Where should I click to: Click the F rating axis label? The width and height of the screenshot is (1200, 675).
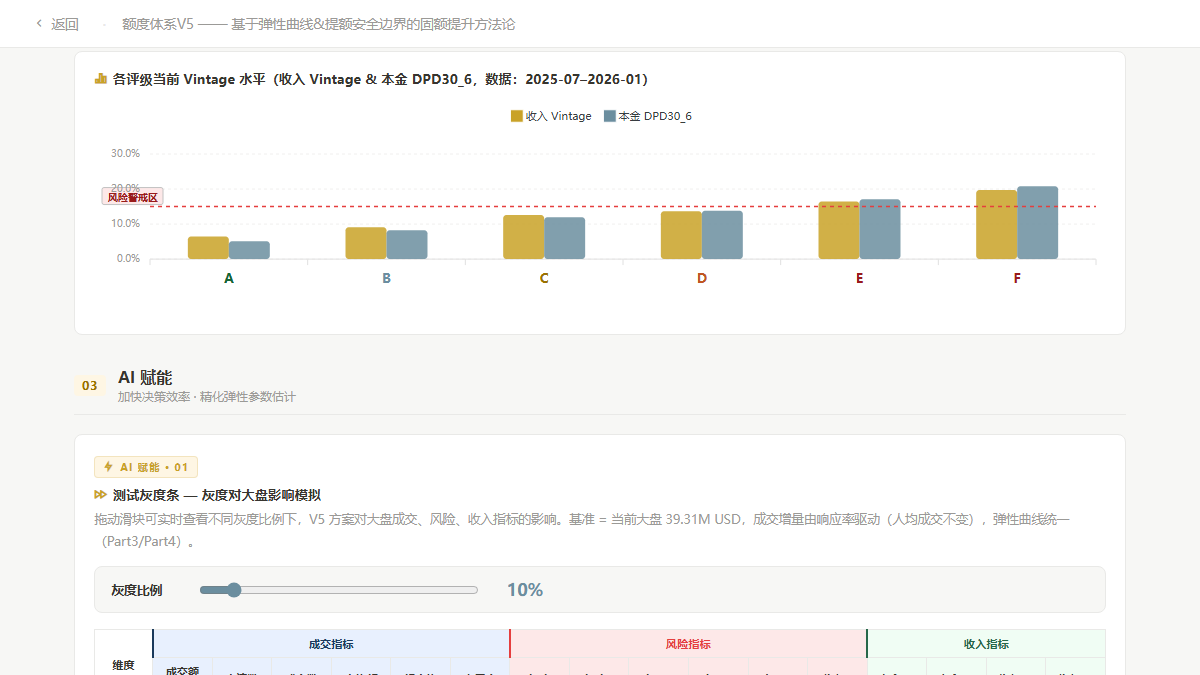(x=1017, y=278)
